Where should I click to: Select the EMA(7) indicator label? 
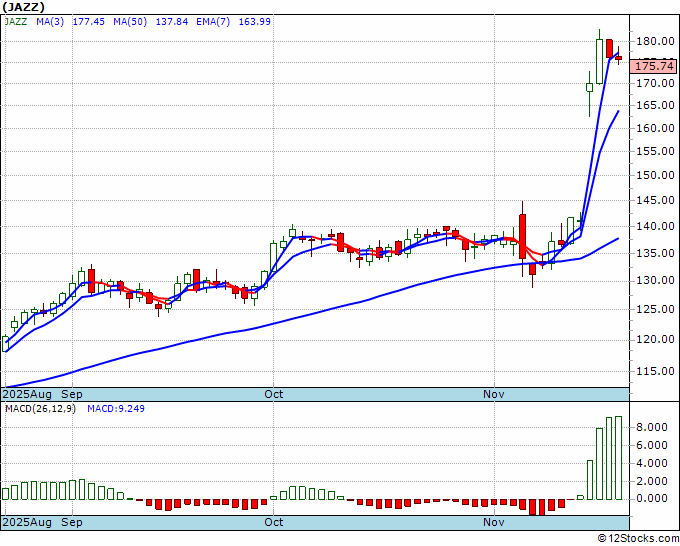click(x=213, y=21)
